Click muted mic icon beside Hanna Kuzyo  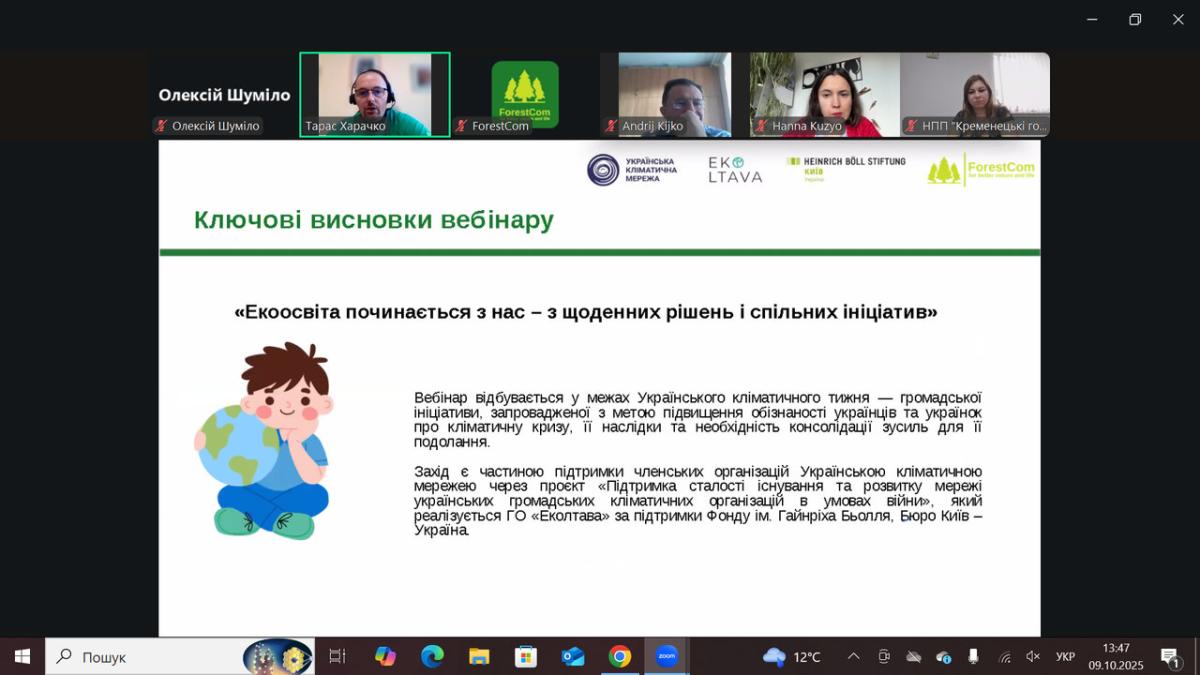click(760, 126)
